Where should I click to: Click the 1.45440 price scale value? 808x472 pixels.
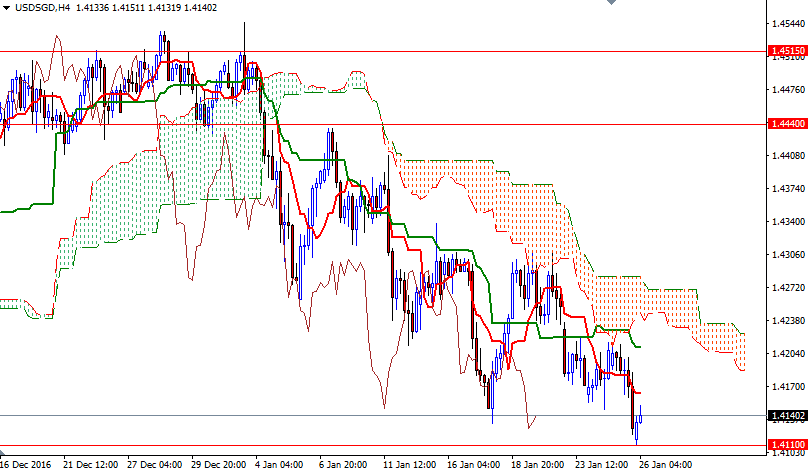click(x=788, y=24)
